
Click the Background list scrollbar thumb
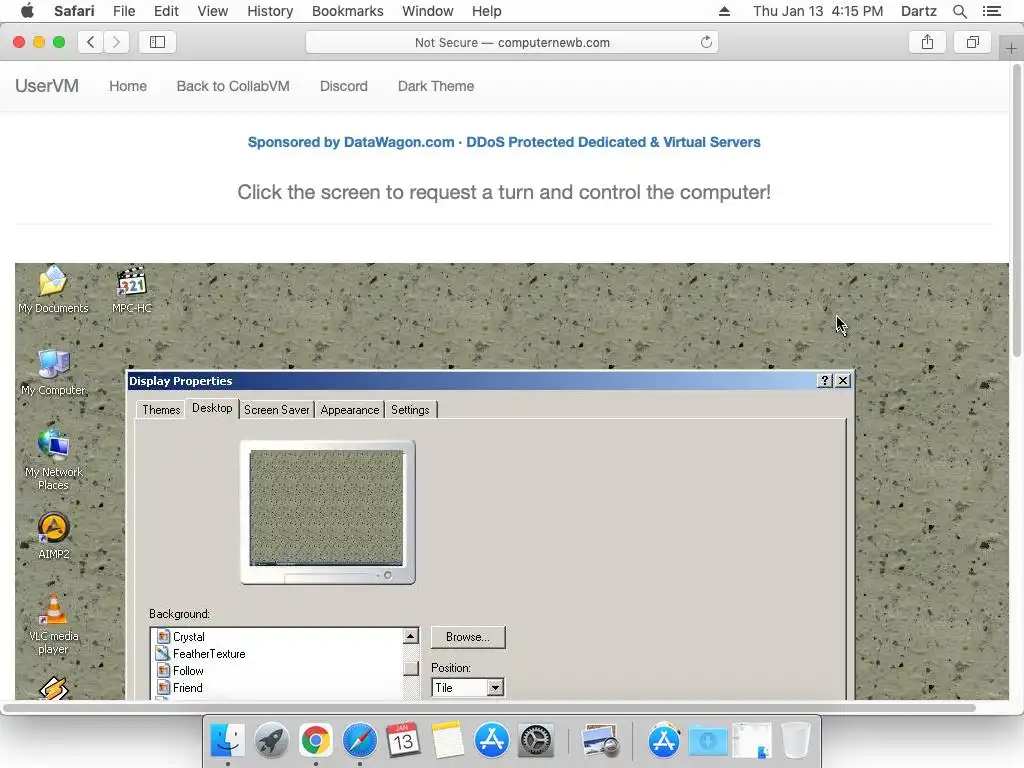tap(410, 668)
